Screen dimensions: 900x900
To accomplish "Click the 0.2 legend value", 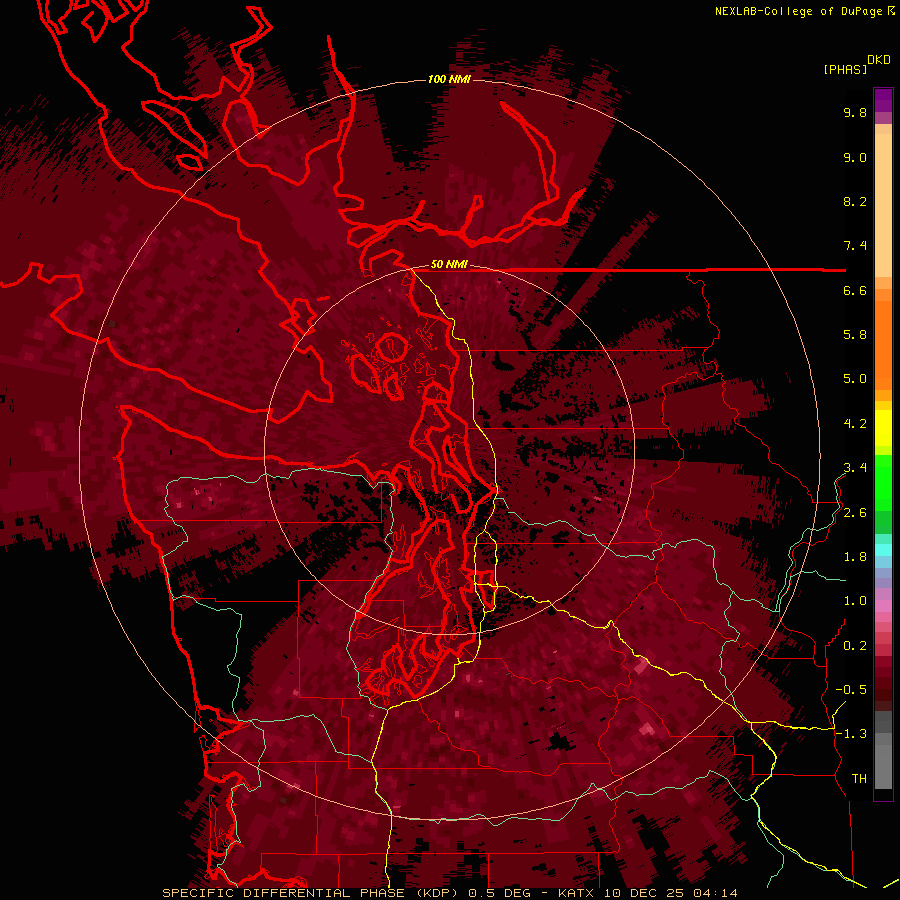I will pyautogui.click(x=855, y=646).
